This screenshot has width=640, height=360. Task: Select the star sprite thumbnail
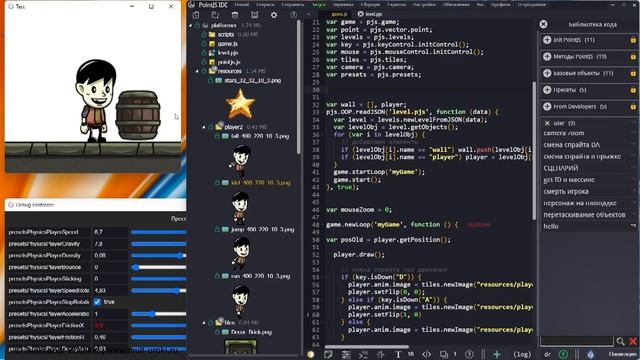(241, 104)
